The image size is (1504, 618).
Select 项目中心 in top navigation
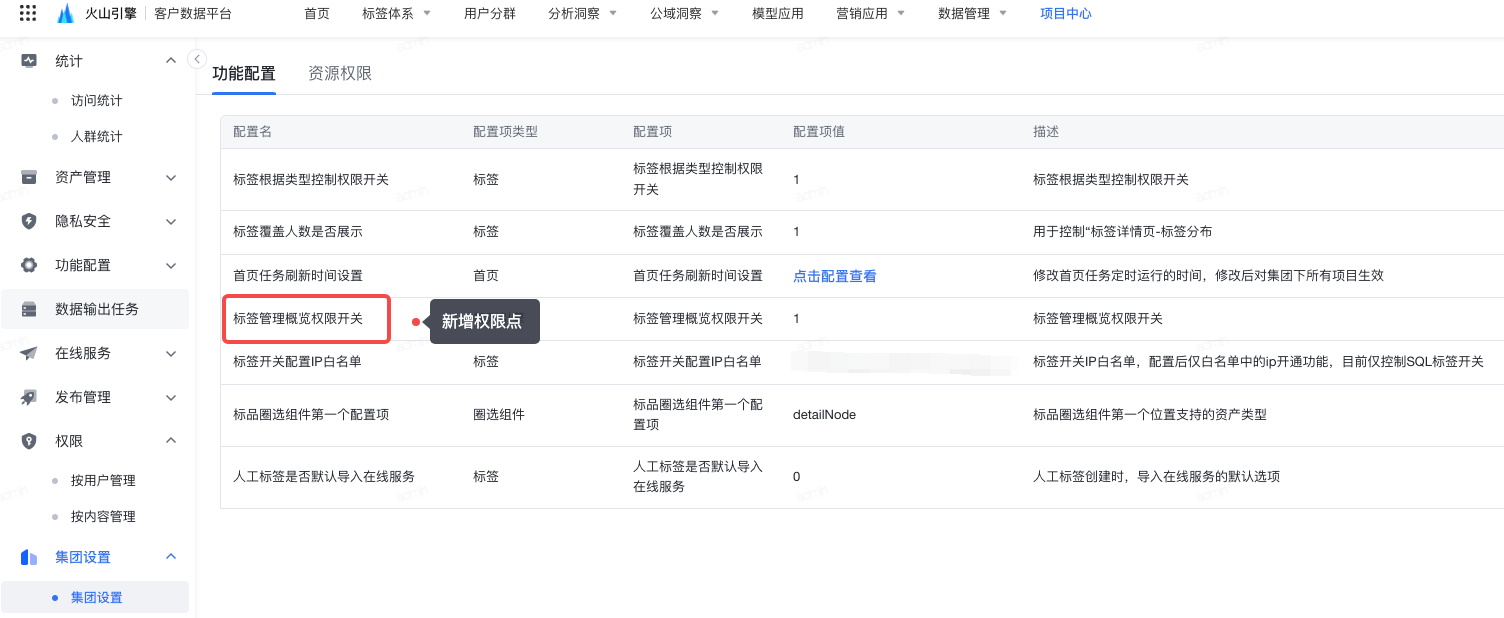pos(1066,14)
